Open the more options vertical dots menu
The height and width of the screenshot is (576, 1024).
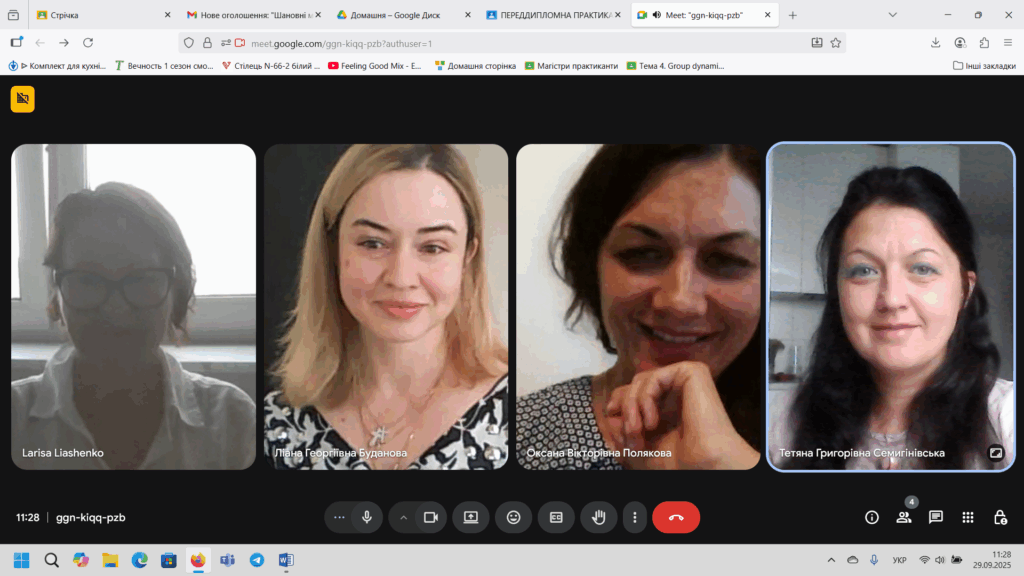click(x=635, y=517)
